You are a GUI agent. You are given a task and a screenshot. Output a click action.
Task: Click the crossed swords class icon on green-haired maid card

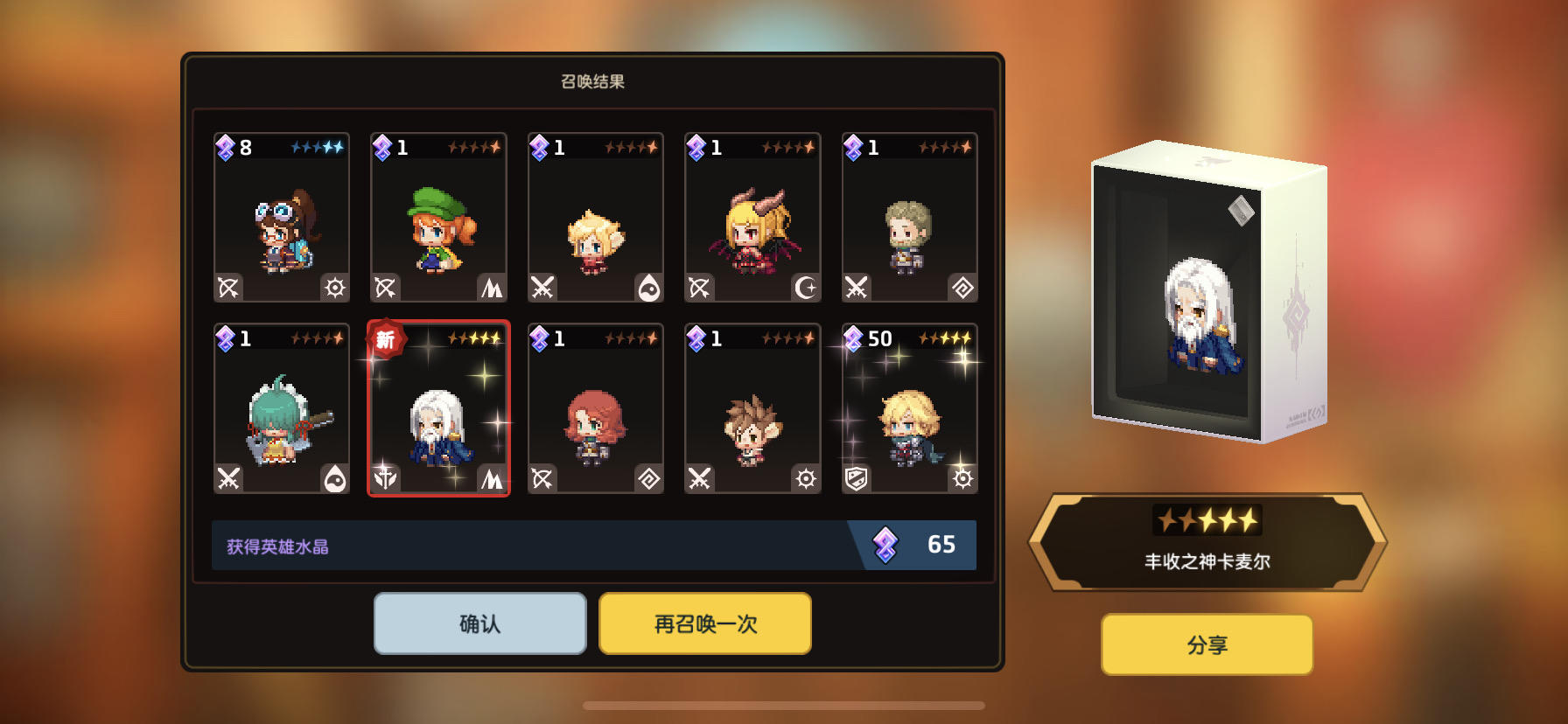(x=228, y=478)
